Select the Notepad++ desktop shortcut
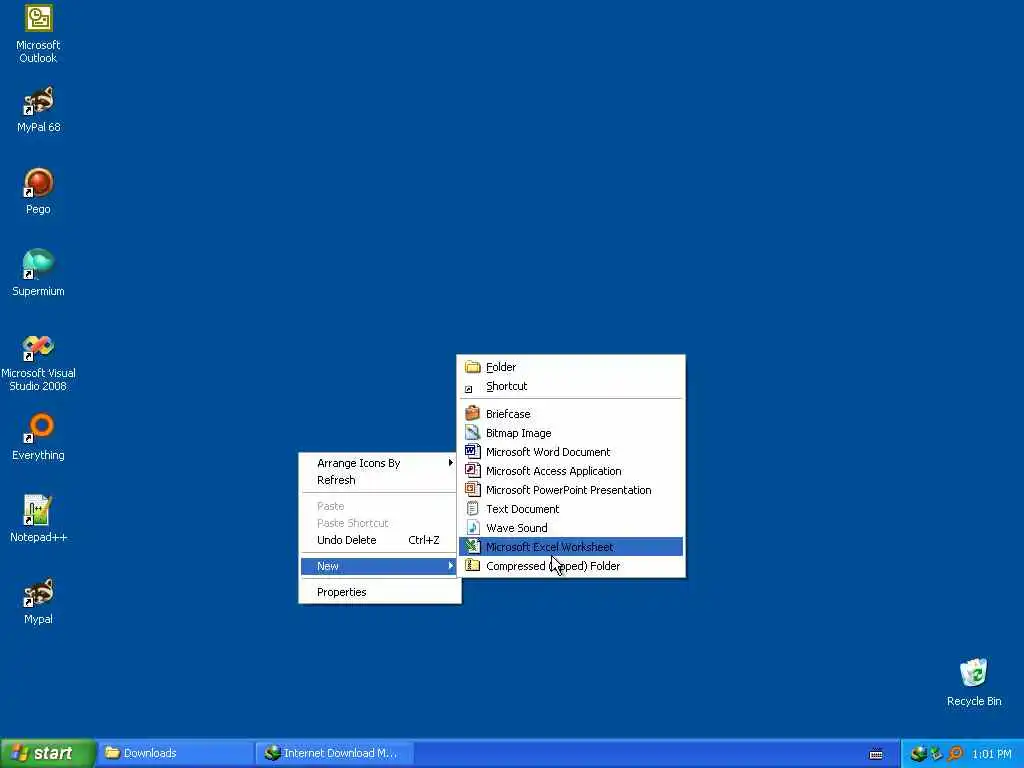The height and width of the screenshot is (768, 1024). (x=38, y=519)
